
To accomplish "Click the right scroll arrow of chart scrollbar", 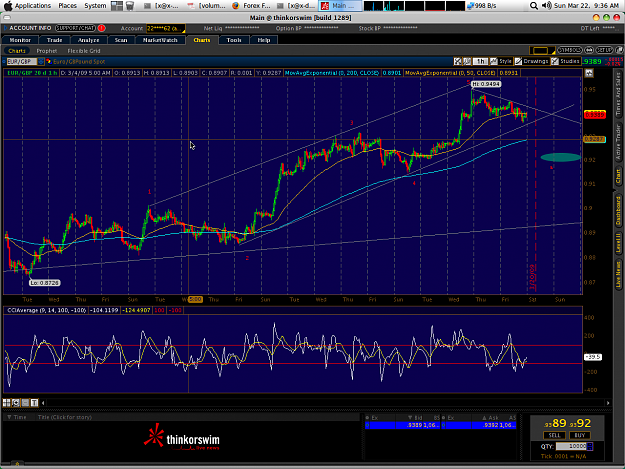I will [x=608, y=403].
